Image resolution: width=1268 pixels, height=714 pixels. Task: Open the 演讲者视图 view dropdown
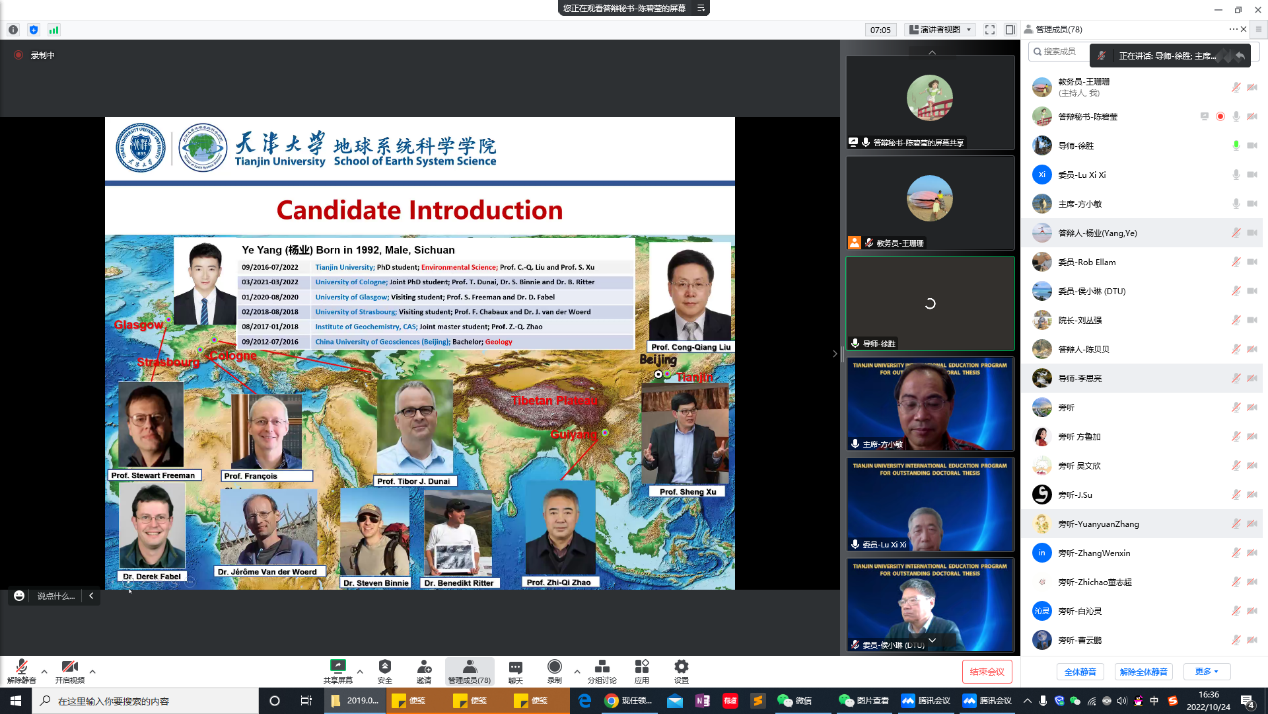pos(939,30)
